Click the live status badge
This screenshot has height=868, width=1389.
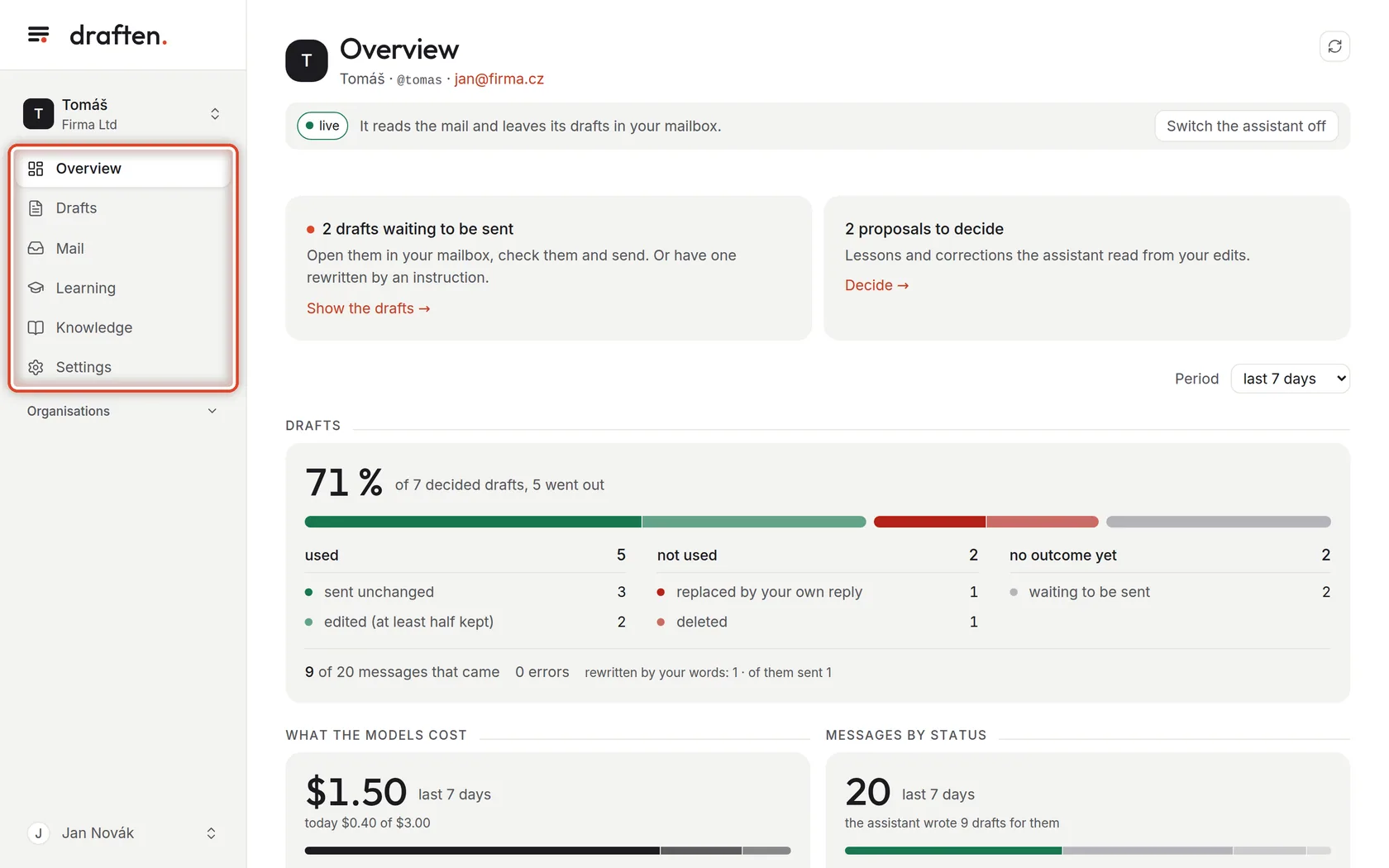pos(322,126)
